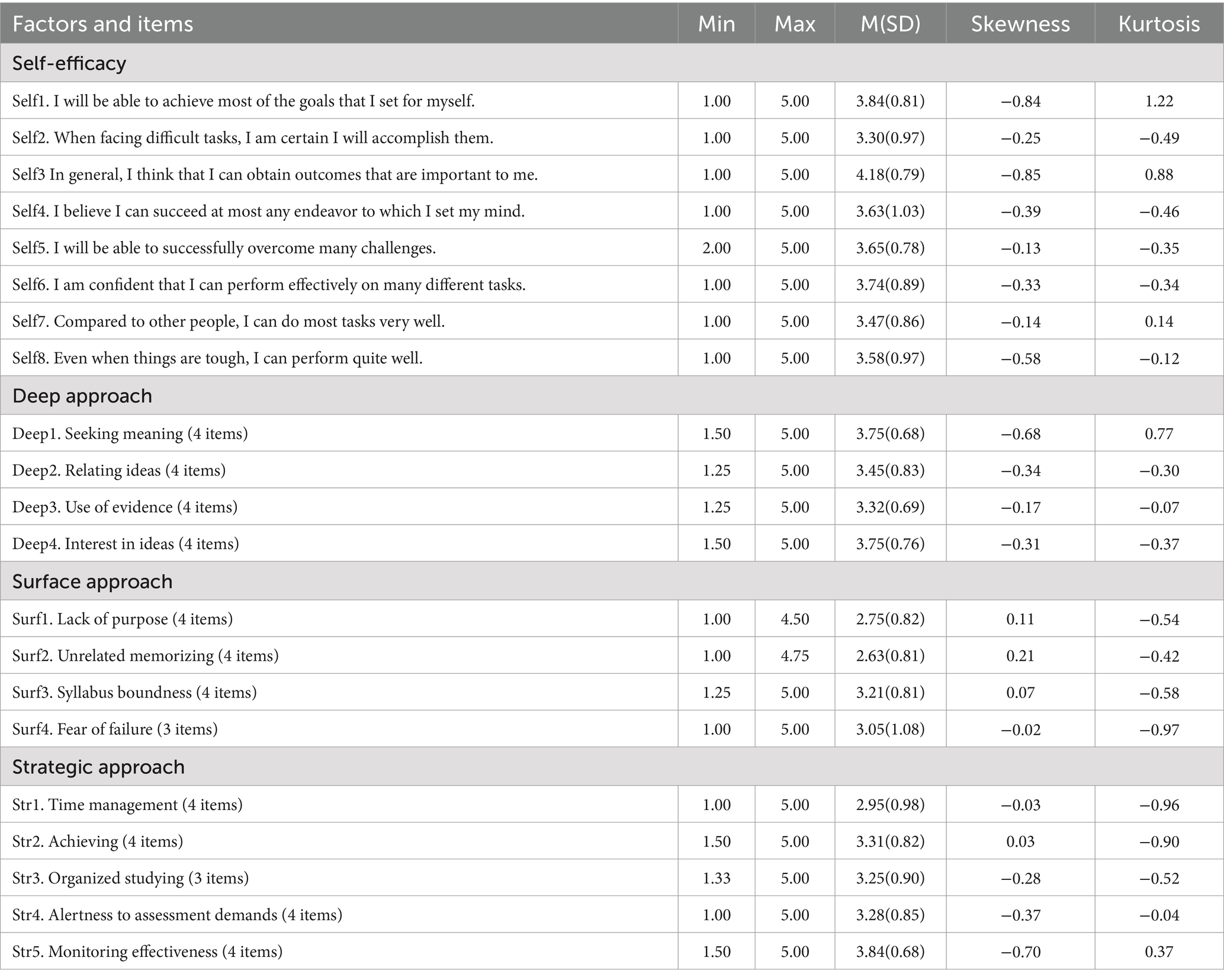Select 'Deep2. Relating ideas (4 items)' row label
The height and width of the screenshot is (980, 1224).
(x=119, y=470)
